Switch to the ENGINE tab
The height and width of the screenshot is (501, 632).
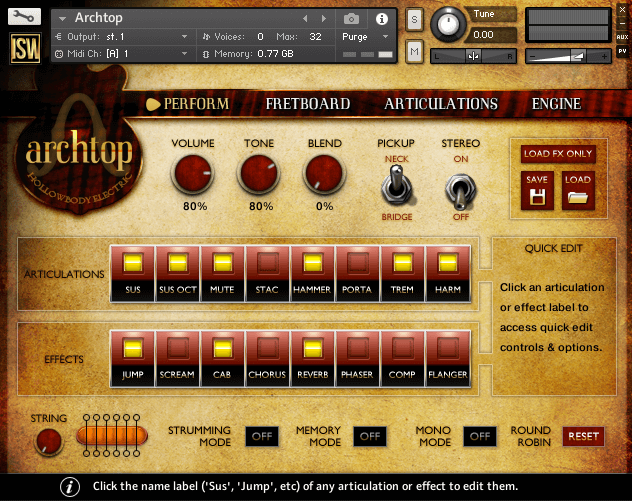[556, 104]
